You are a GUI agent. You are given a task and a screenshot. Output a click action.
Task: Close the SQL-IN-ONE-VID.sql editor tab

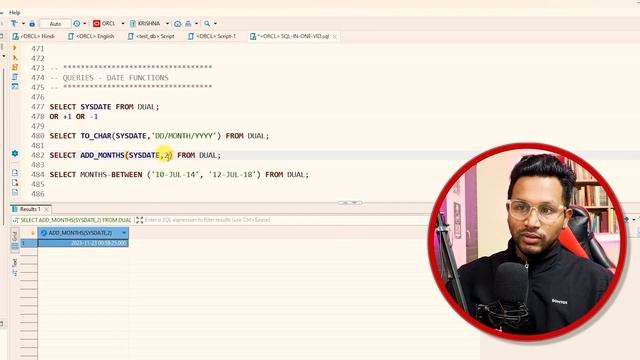tap(335, 36)
